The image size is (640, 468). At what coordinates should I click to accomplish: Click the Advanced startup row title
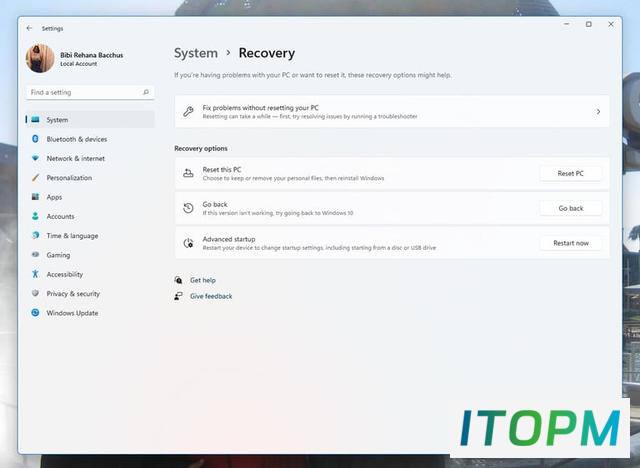(229, 239)
